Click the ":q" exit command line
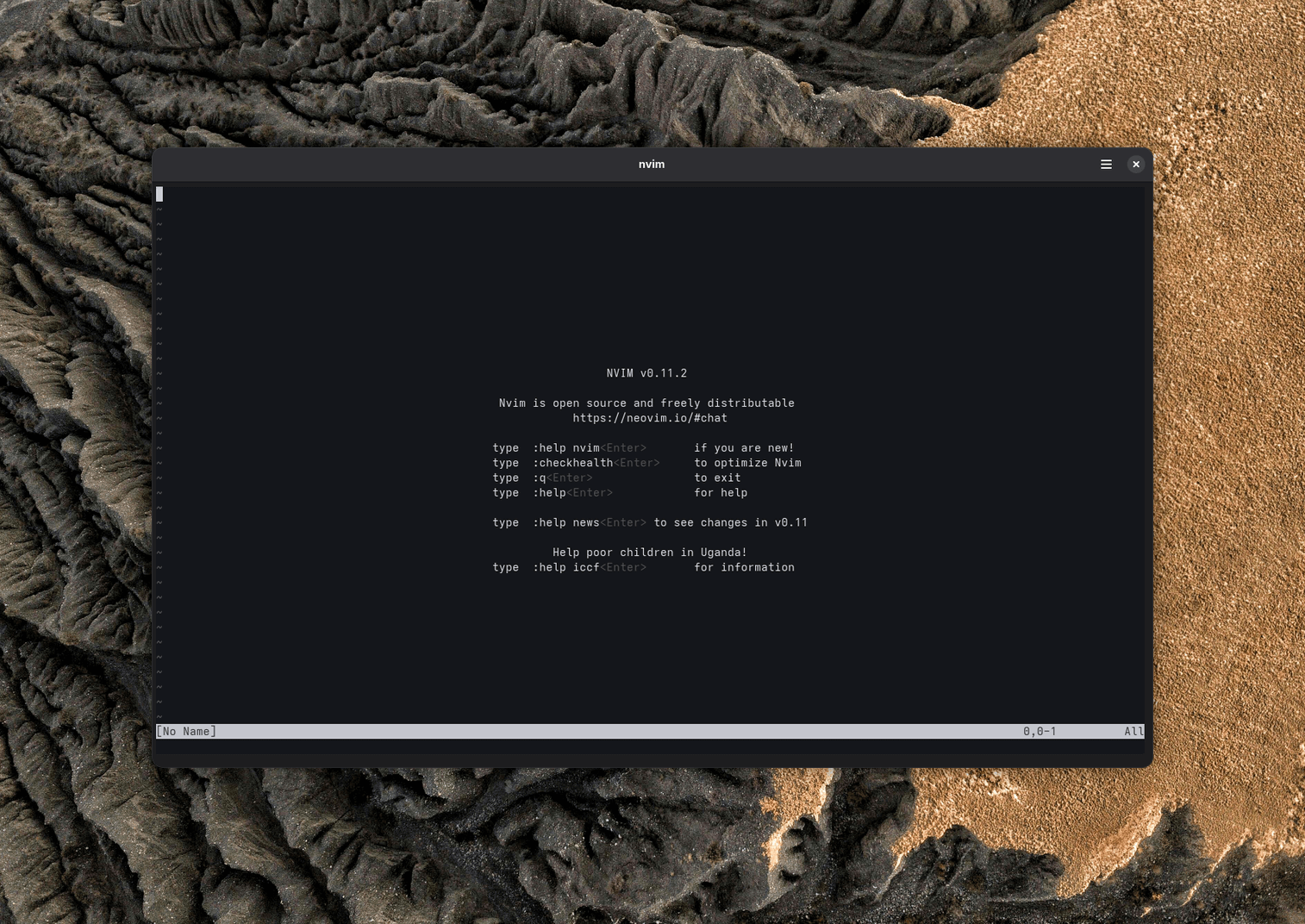The image size is (1305, 924). point(540,478)
